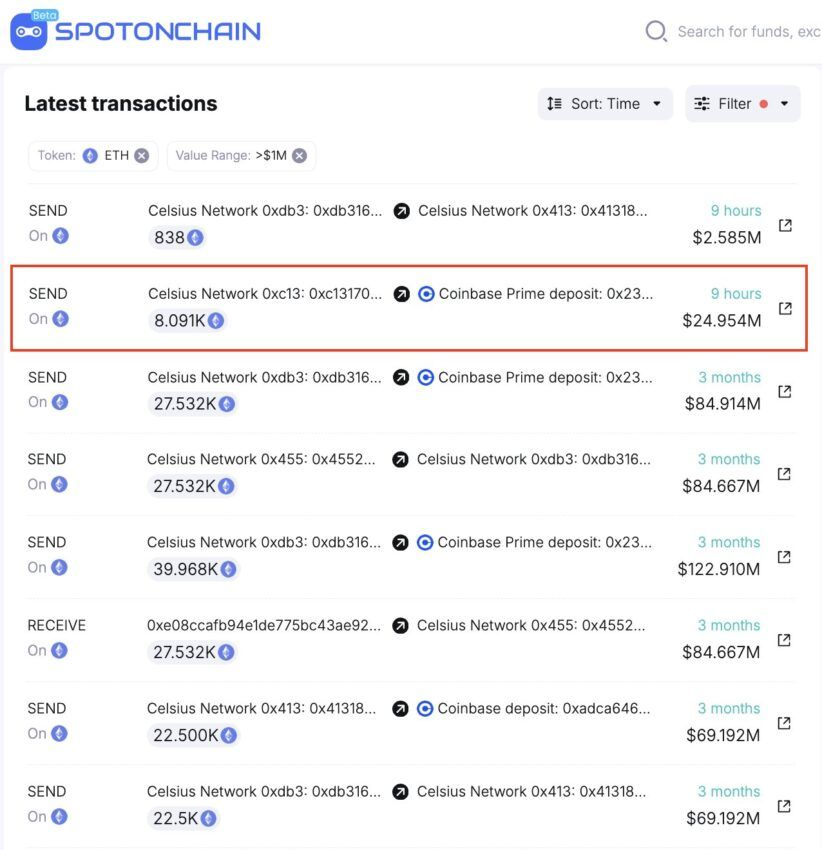Click the search magnifier icon

[x=656, y=31]
